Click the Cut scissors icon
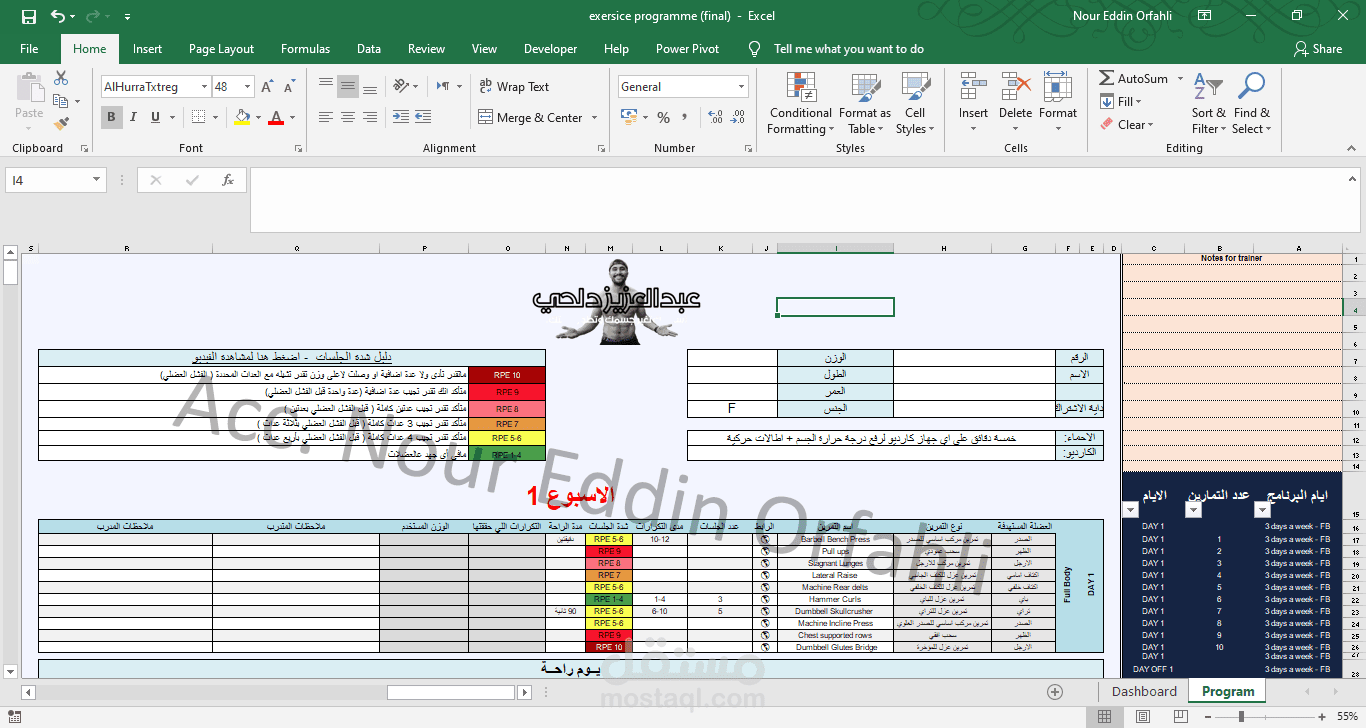This screenshot has width=1366, height=728. tap(61, 78)
